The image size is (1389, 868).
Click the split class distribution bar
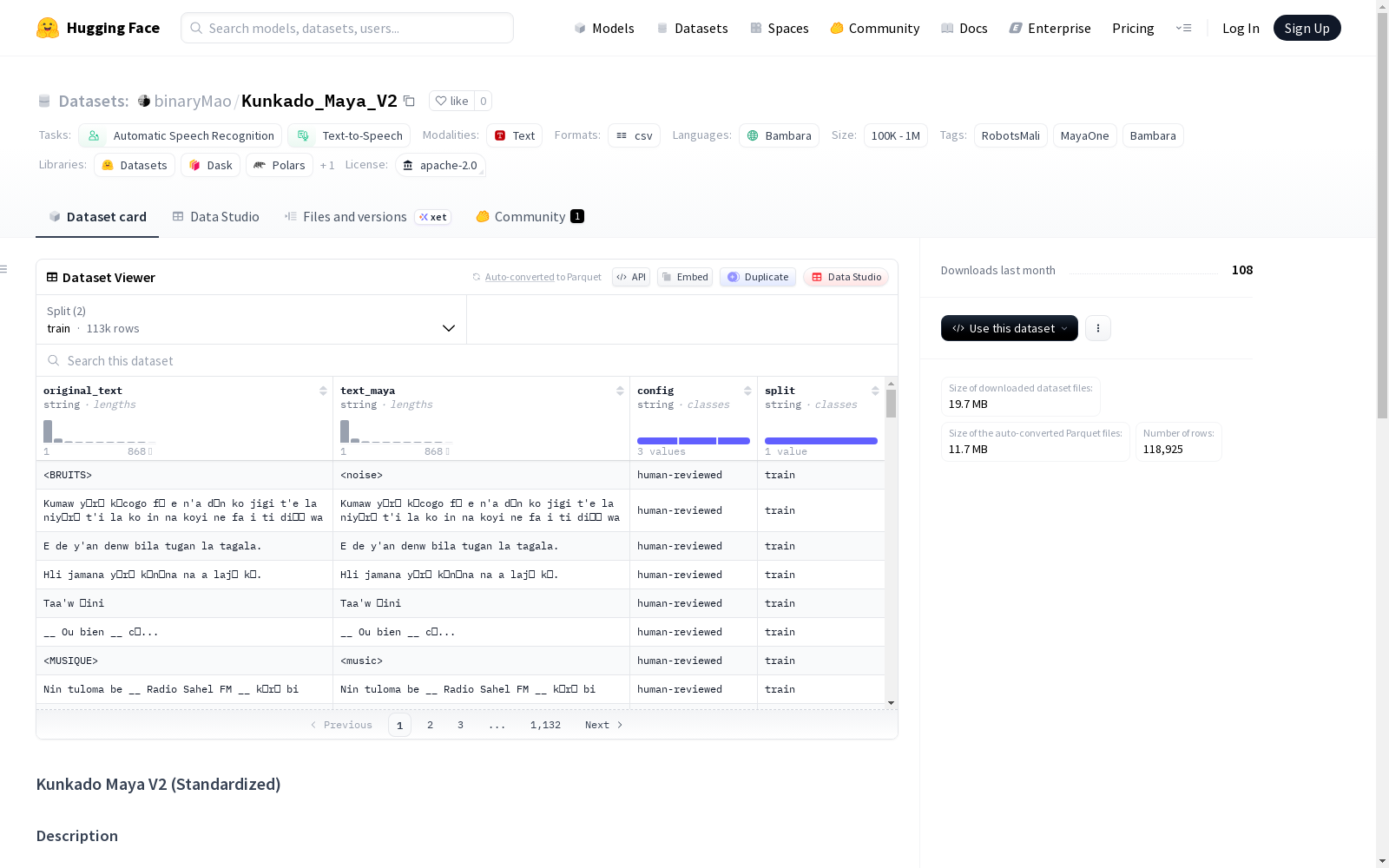[x=821, y=441]
